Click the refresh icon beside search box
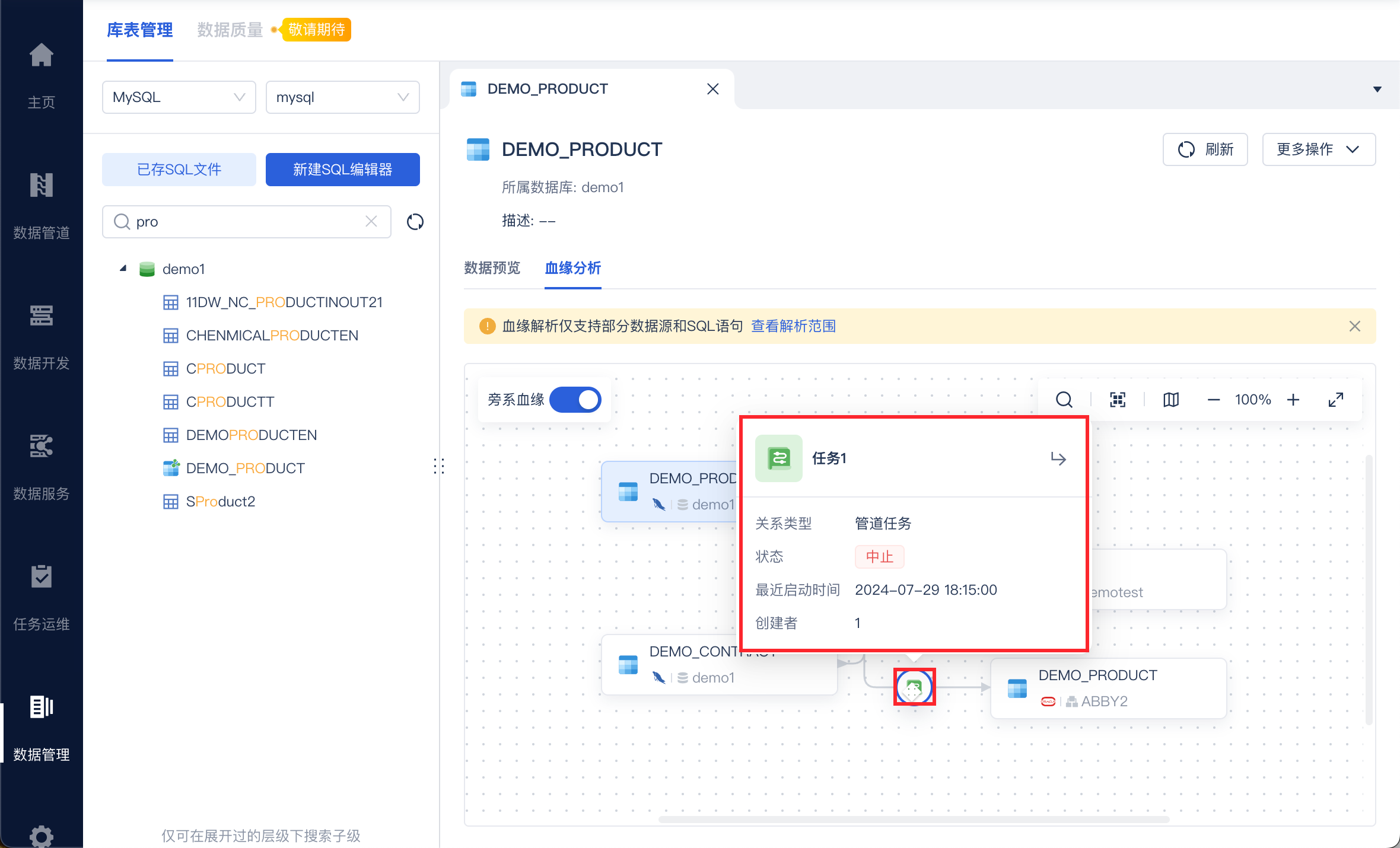This screenshot has width=1400, height=848. coord(415,222)
